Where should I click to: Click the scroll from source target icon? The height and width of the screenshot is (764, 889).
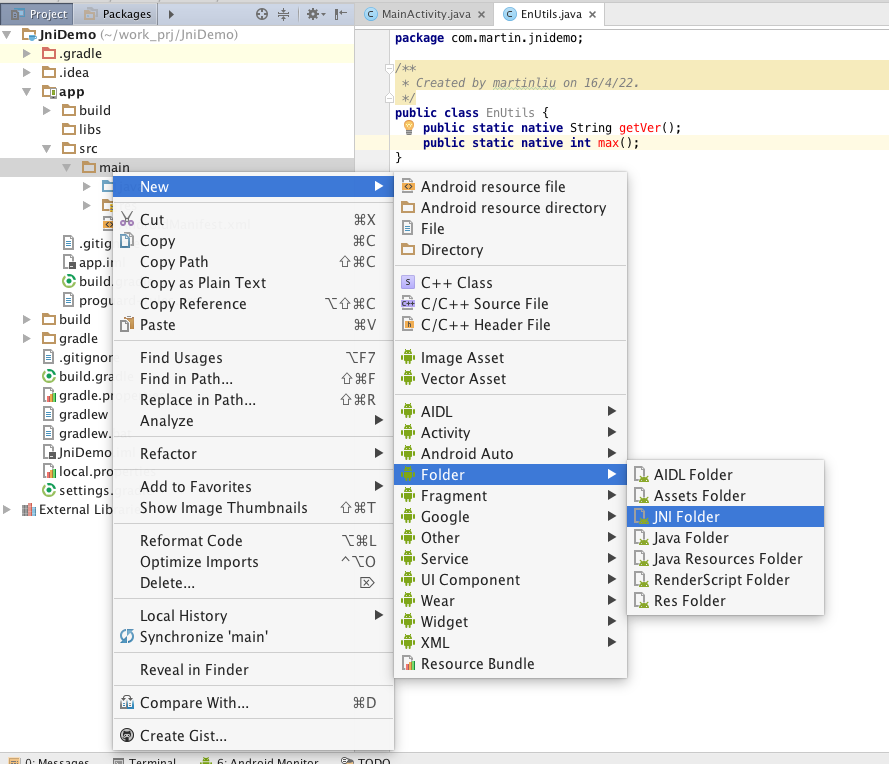pyautogui.click(x=262, y=14)
